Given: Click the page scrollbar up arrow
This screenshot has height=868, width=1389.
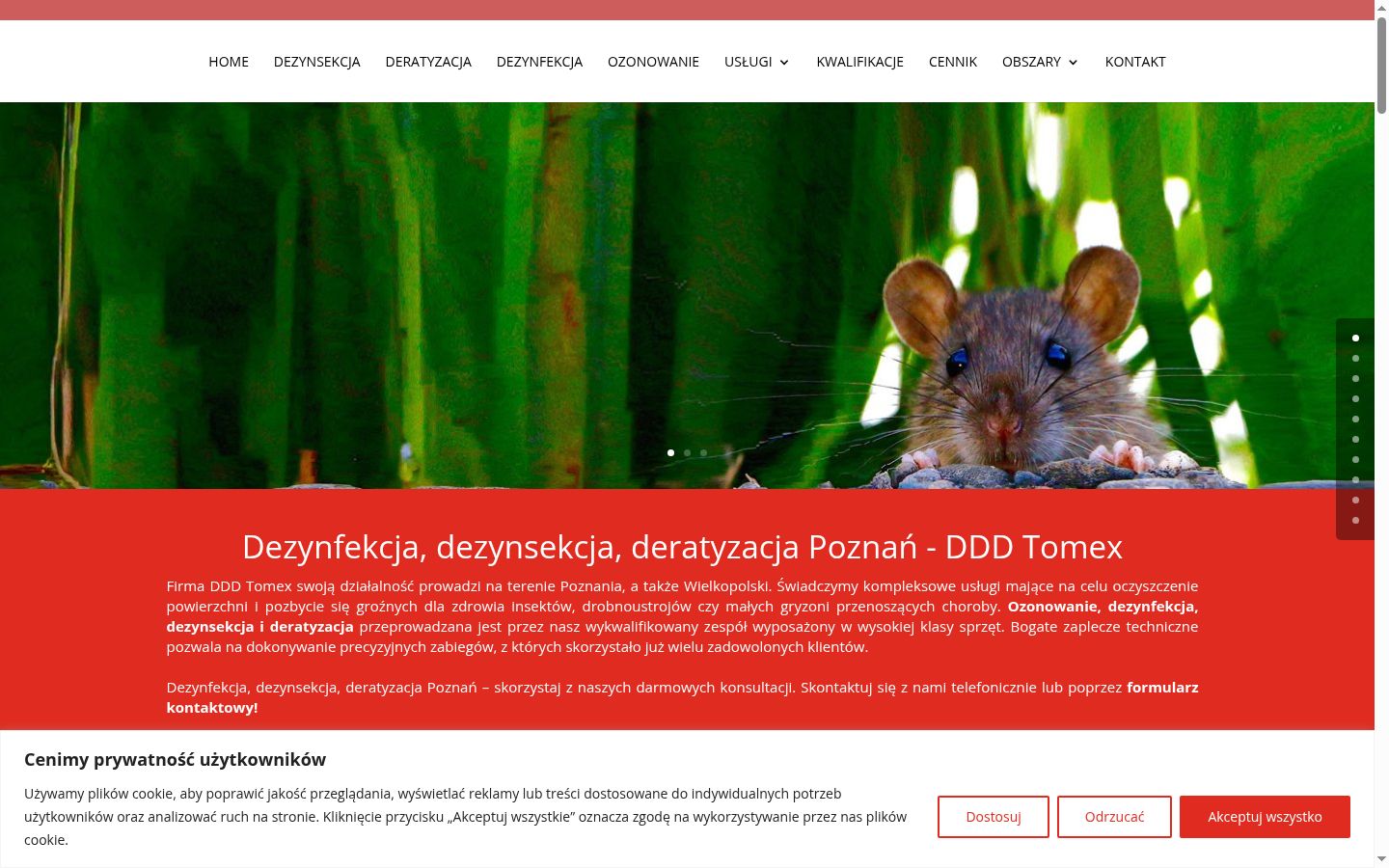Looking at the screenshot, I should [x=1381, y=8].
